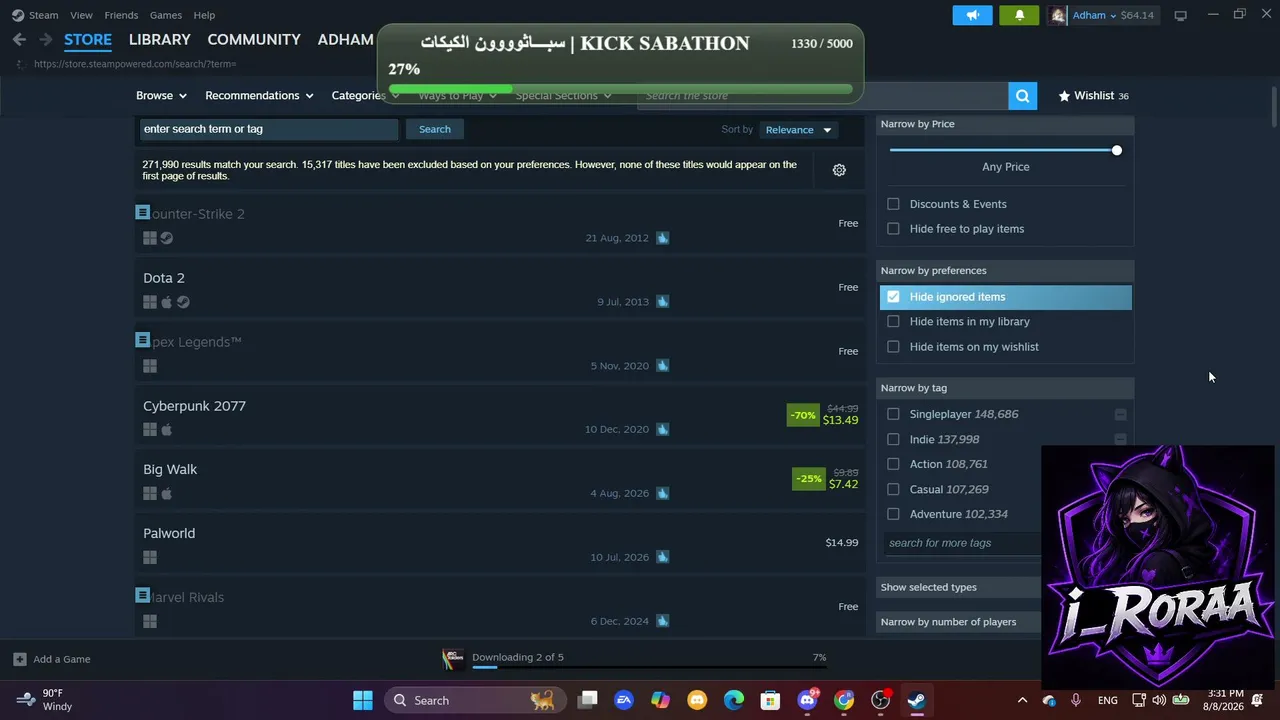The height and width of the screenshot is (720, 1280).
Task: Enable the Discounts & Events checkbox
Action: point(893,204)
